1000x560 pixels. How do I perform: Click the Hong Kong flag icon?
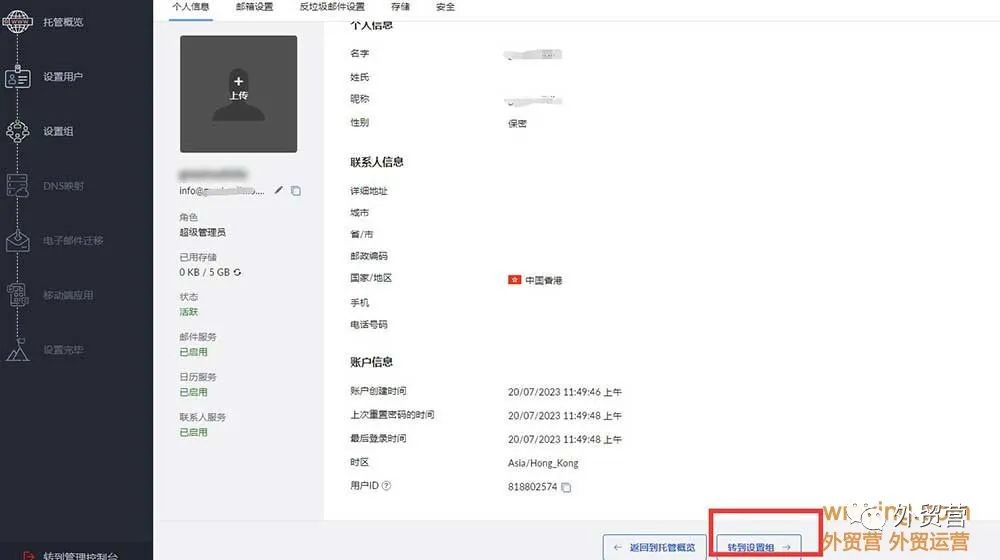point(515,280)
